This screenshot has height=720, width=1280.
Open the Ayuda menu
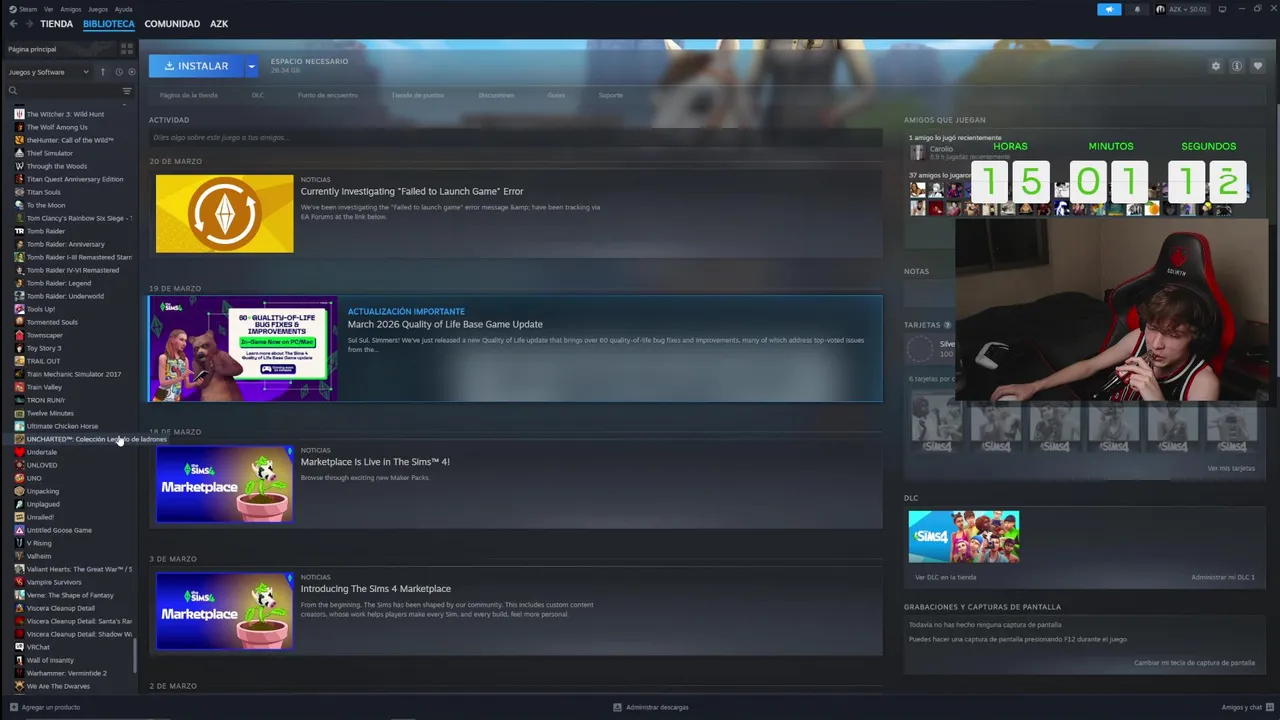point(123,9)
